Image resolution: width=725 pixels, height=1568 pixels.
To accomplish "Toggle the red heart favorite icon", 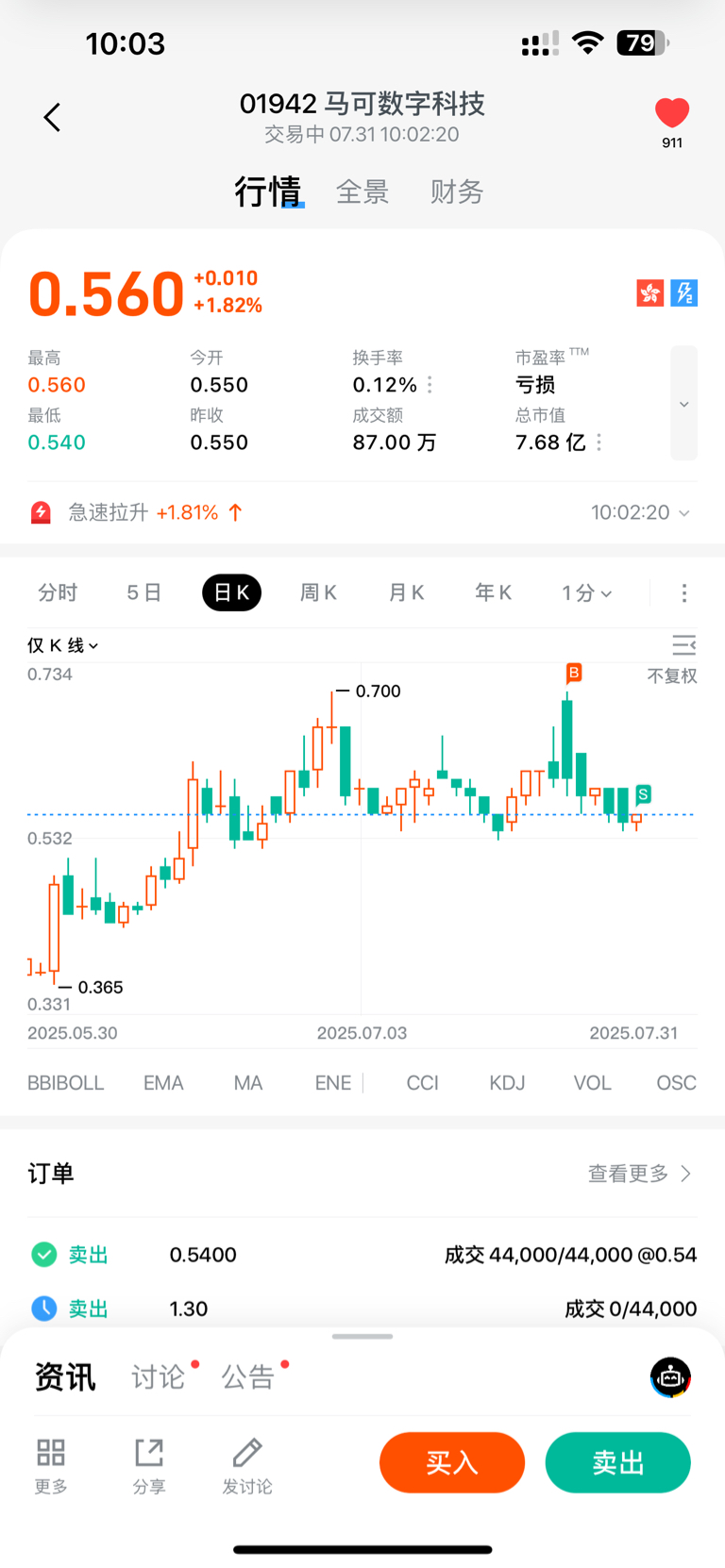I will pos(672,113).
